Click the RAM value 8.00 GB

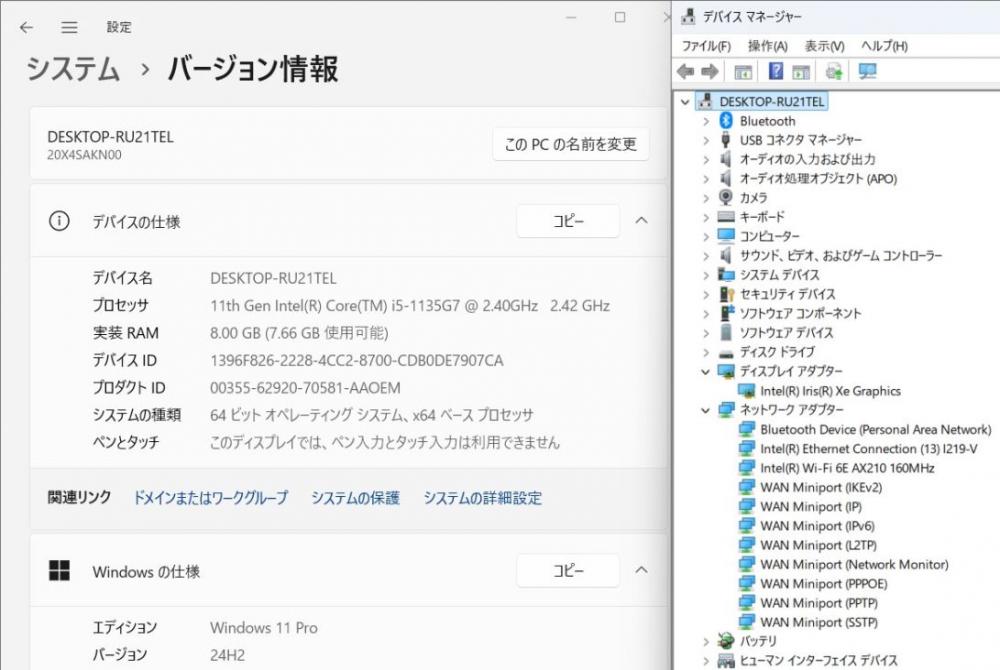tap(299, 333)
